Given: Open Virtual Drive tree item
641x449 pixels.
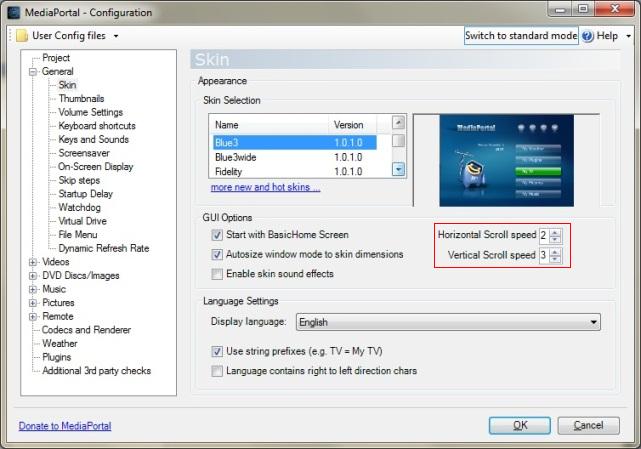Looking at the screenshot, I should tap(83, 221).
